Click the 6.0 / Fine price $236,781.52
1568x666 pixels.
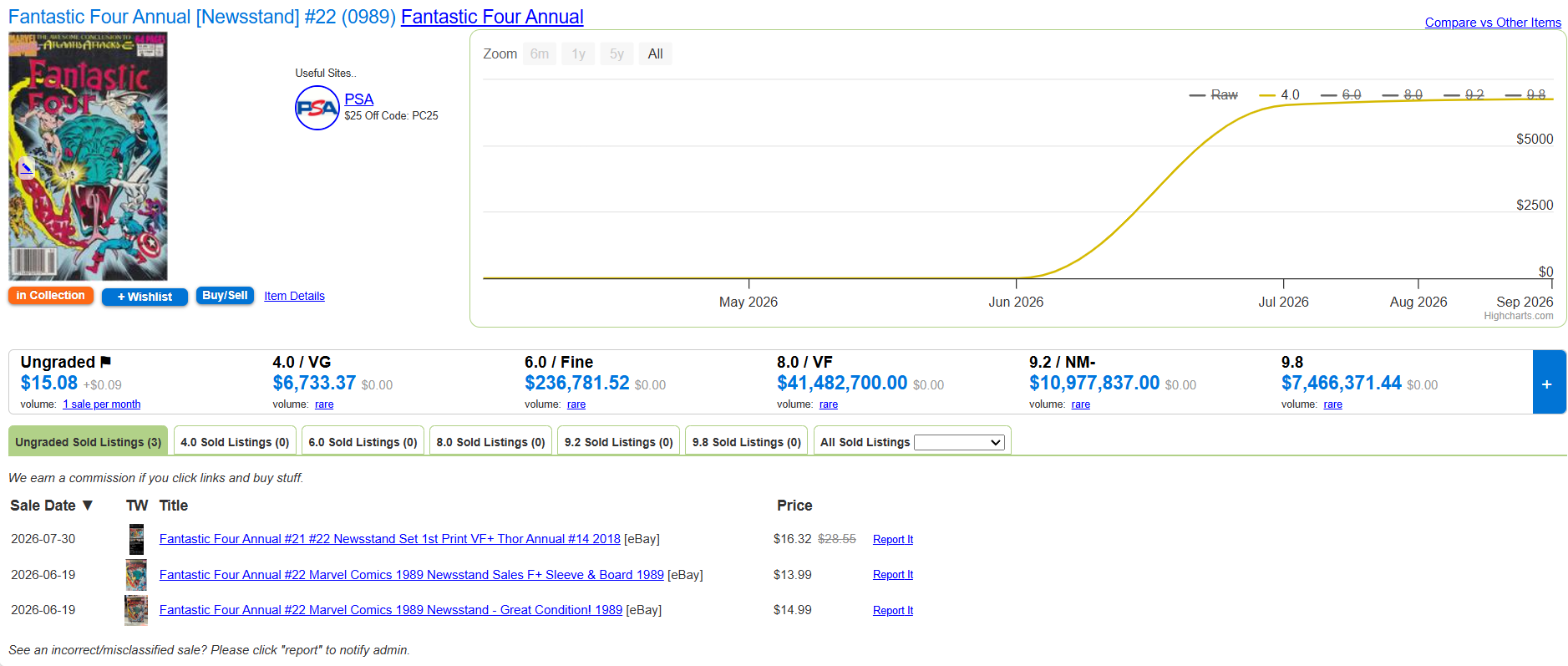click(577, 383)
